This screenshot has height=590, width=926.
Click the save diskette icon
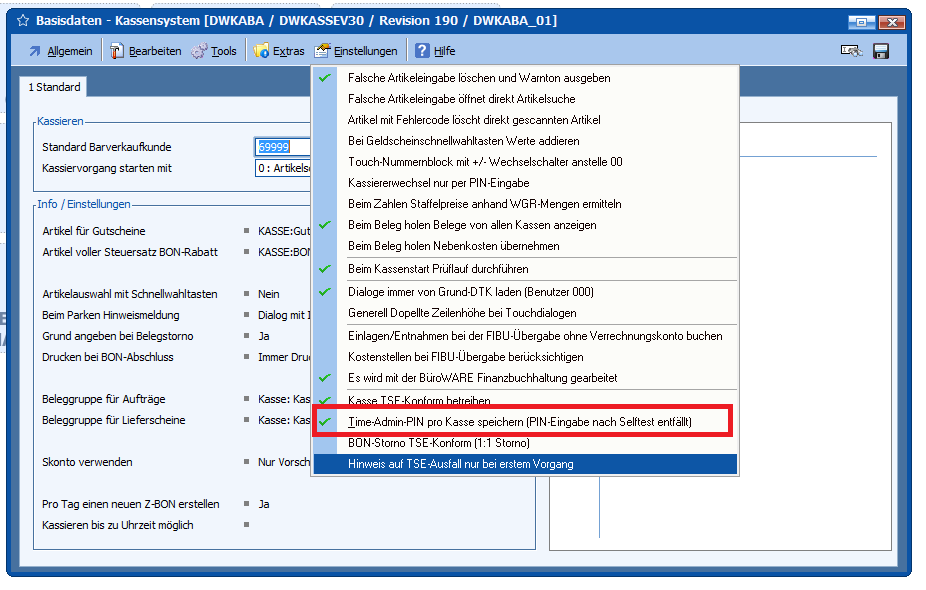pyautogui.click(x=881, y=51)
